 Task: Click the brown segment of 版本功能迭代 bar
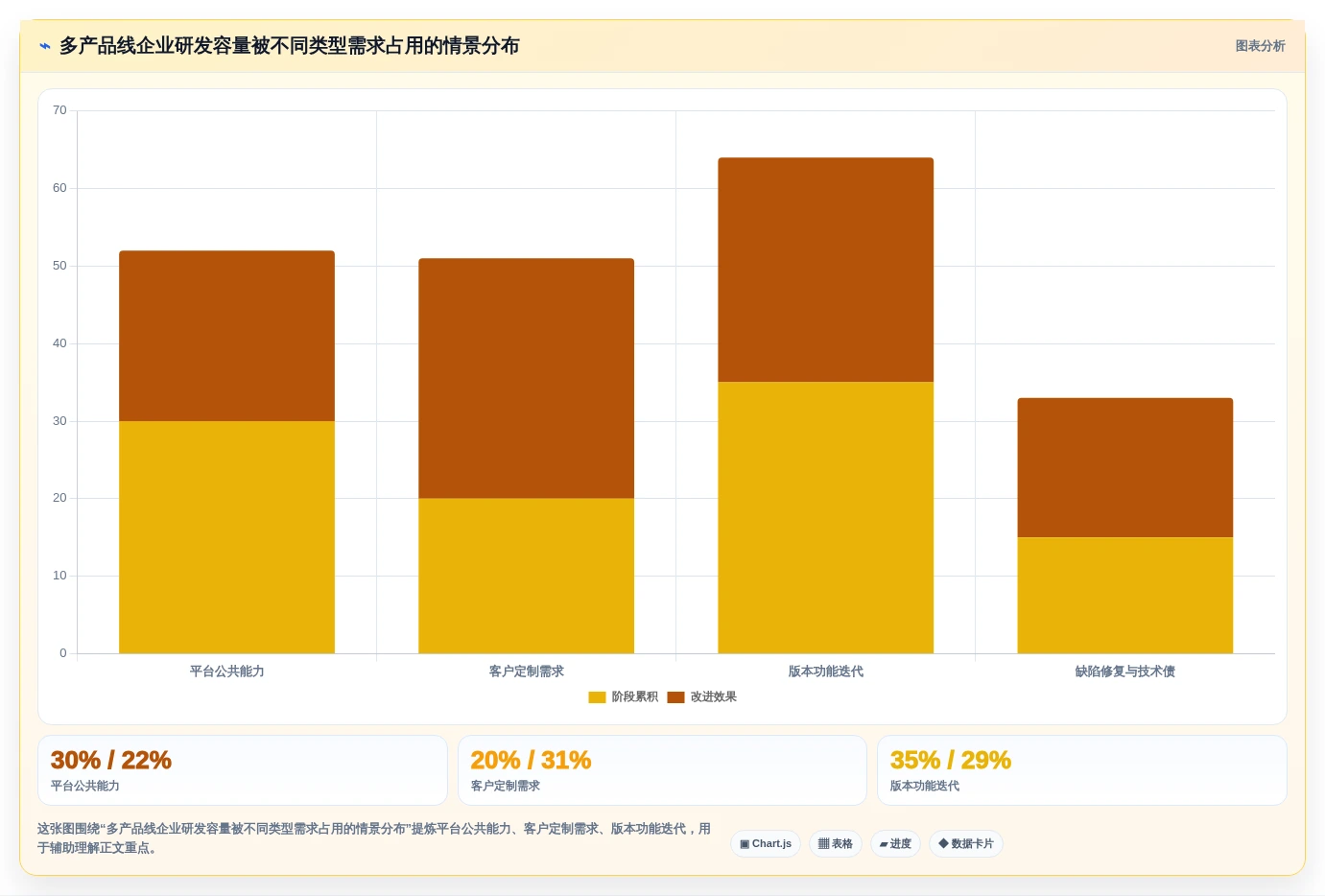point(825,270)
